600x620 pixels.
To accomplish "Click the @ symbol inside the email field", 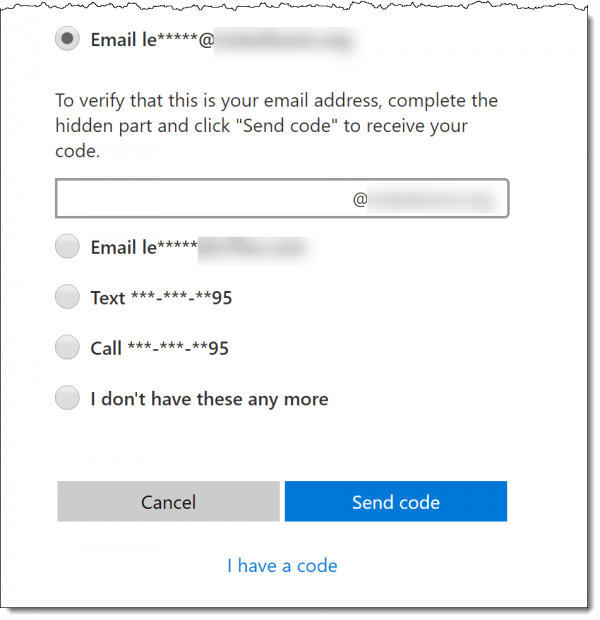I will point(360,199).
